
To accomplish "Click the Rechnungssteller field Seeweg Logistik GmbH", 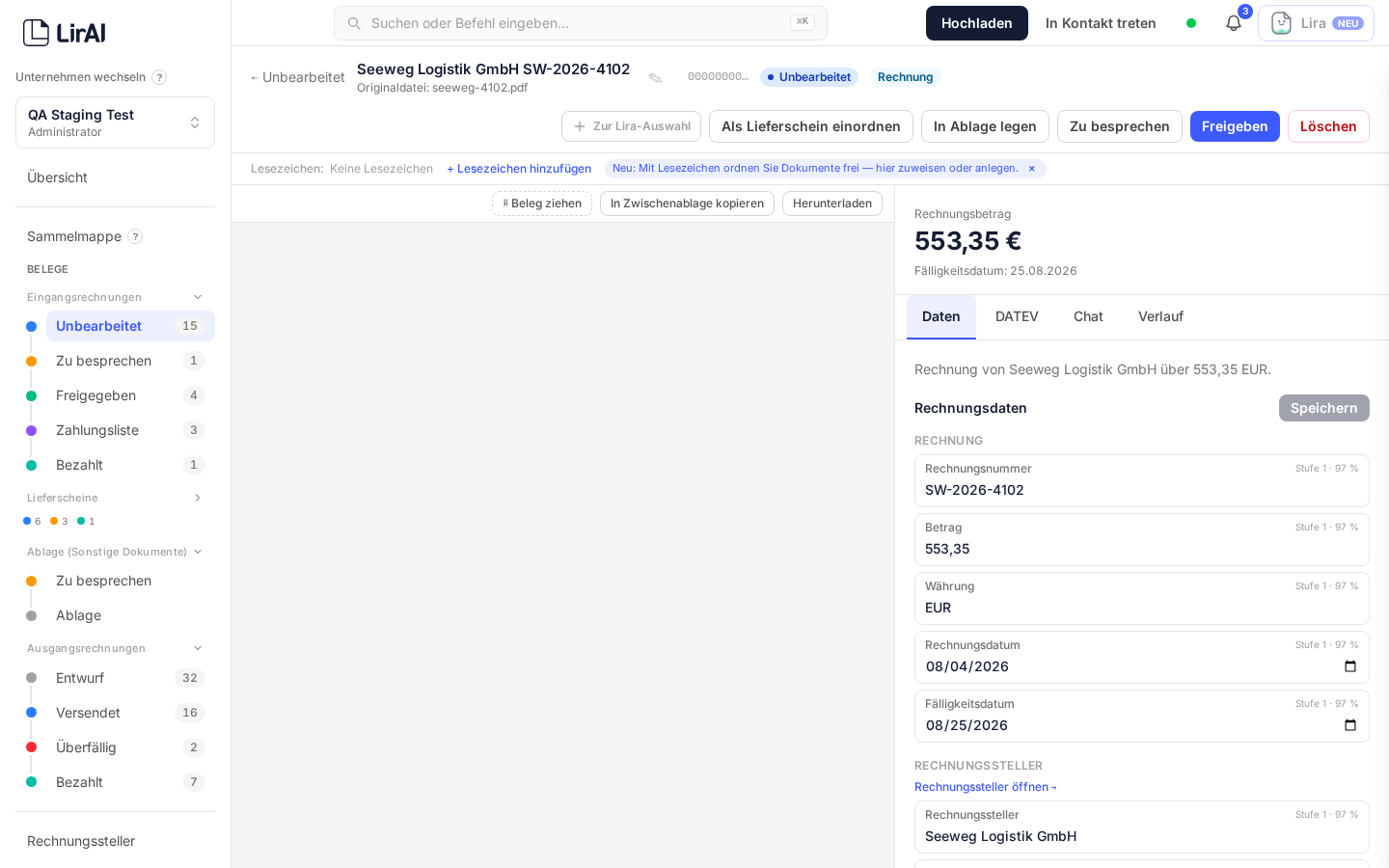I will pos(1142,827).
